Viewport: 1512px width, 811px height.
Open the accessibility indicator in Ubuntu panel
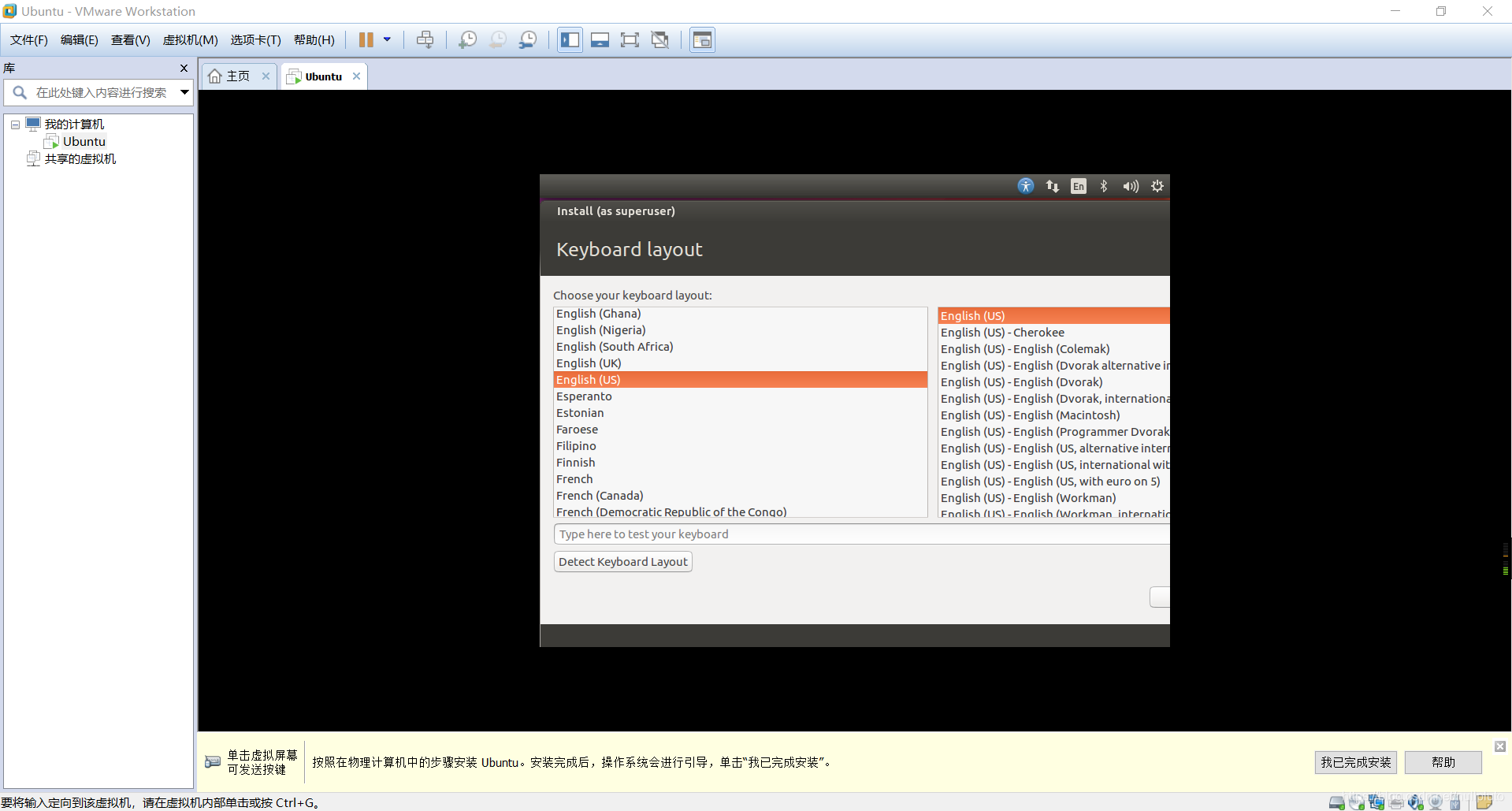coord(1026,186)
